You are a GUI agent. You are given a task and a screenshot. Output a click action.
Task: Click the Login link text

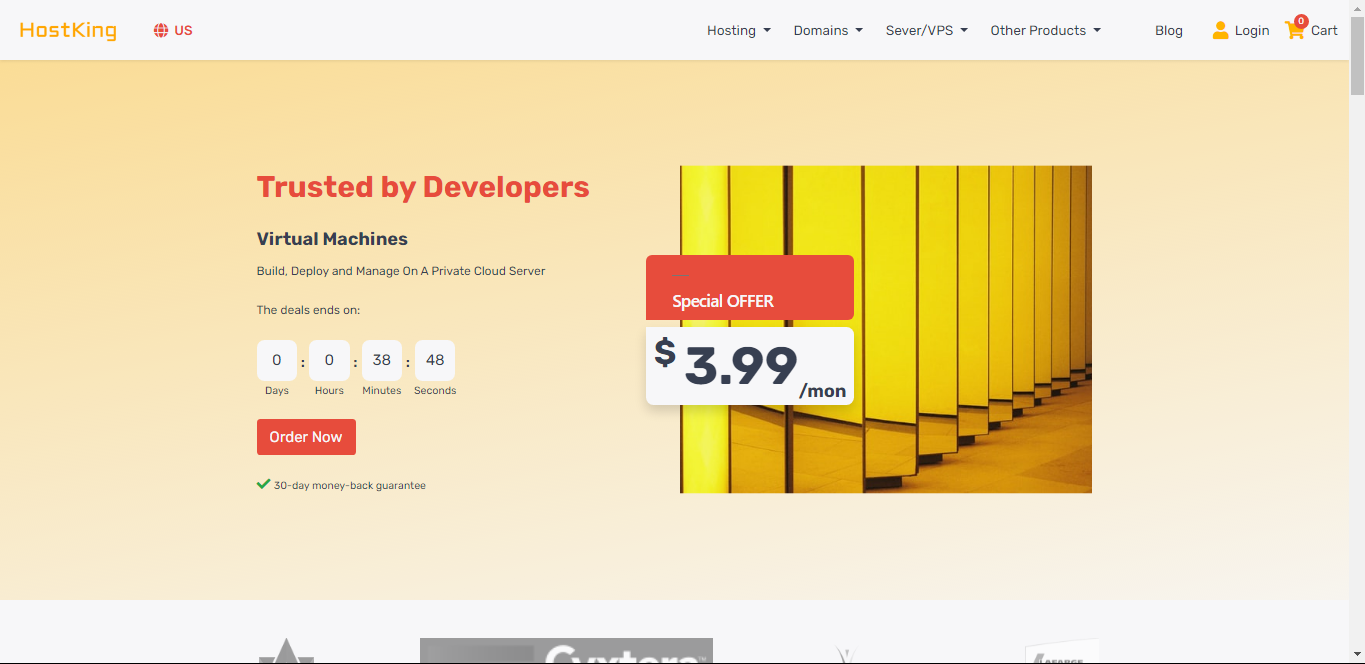(x=1251, y=30)
